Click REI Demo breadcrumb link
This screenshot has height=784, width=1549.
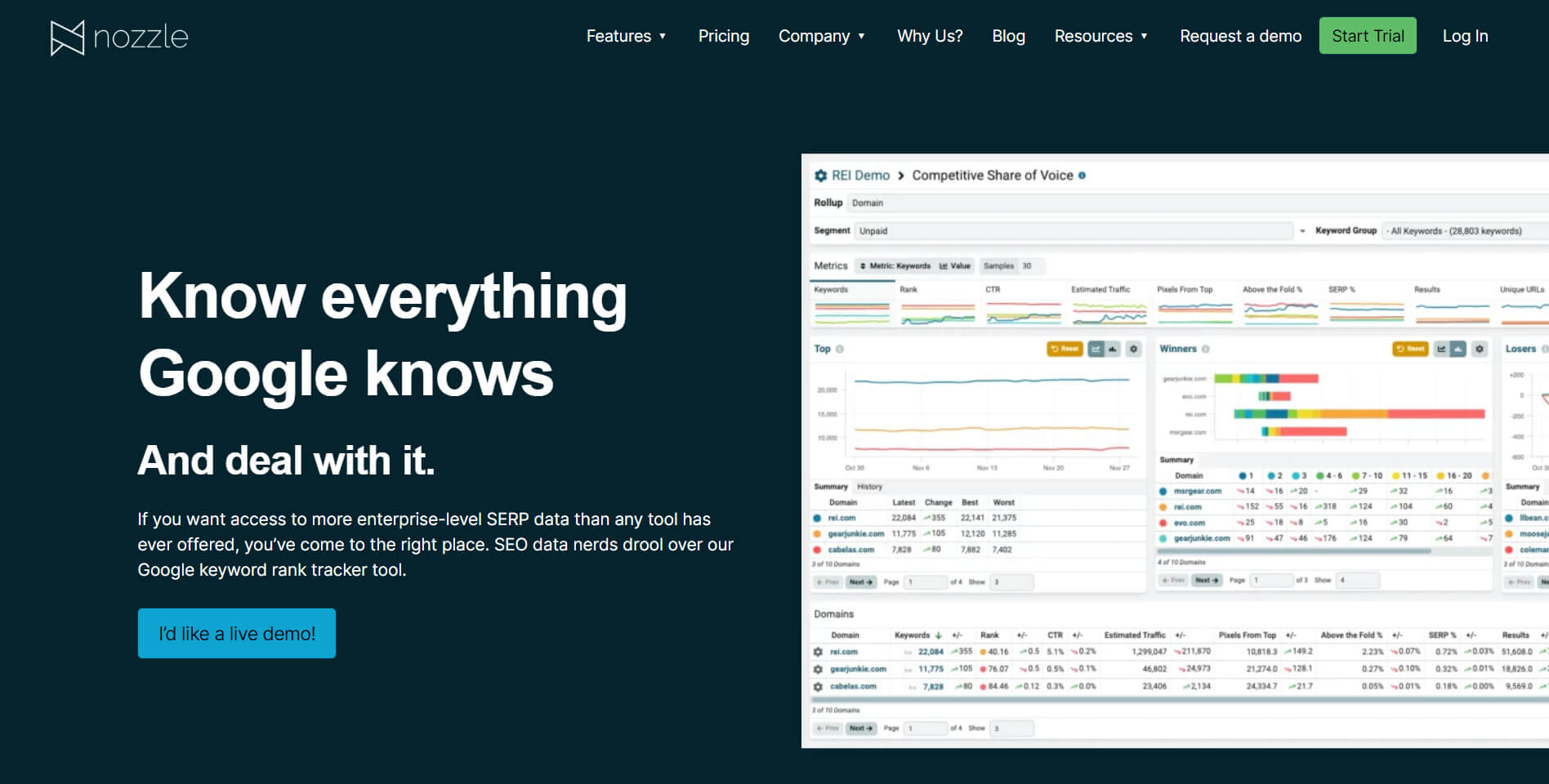(860, 176)
